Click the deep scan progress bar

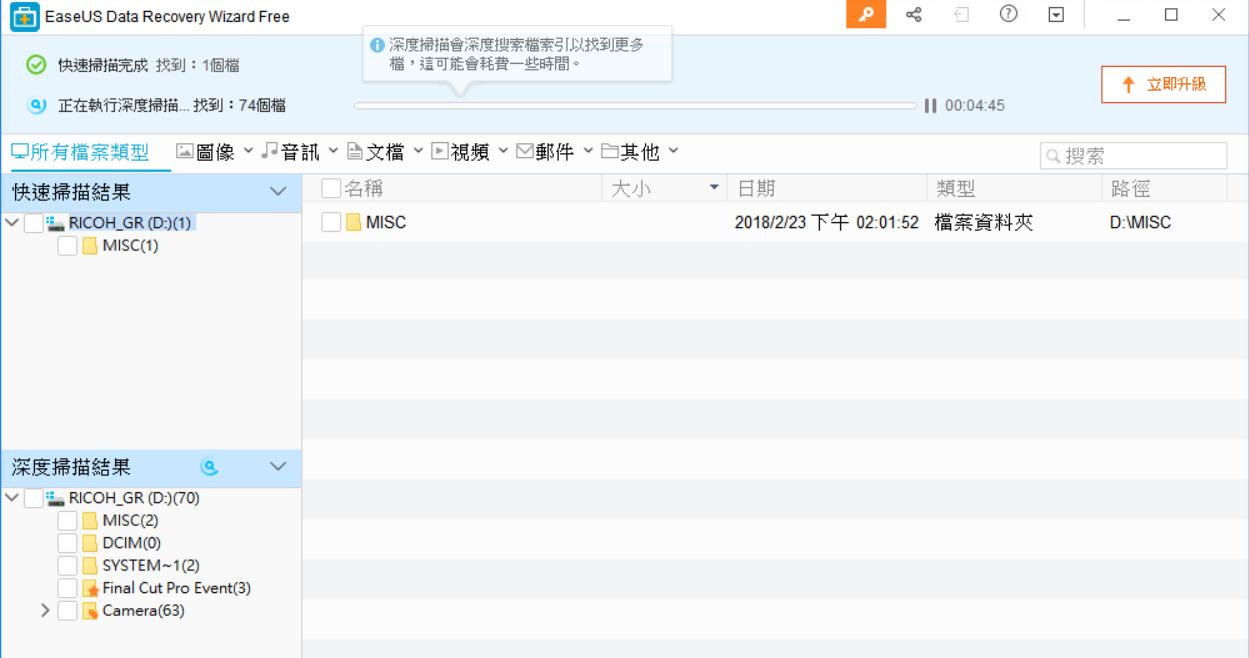coord(635,105)
